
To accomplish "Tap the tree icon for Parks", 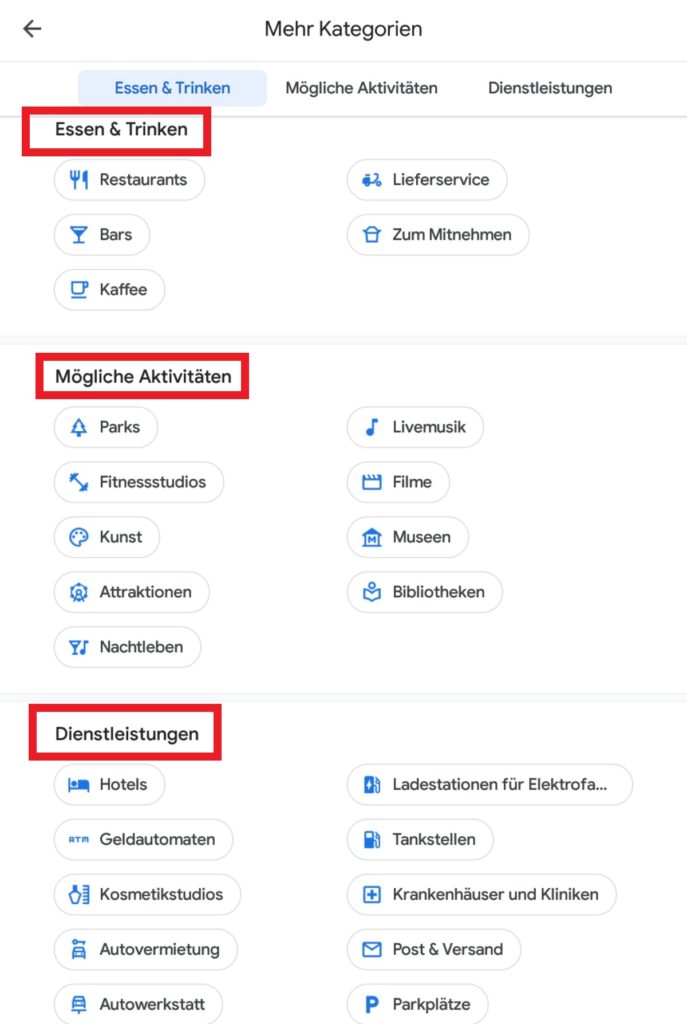I will tap(79, 427).
